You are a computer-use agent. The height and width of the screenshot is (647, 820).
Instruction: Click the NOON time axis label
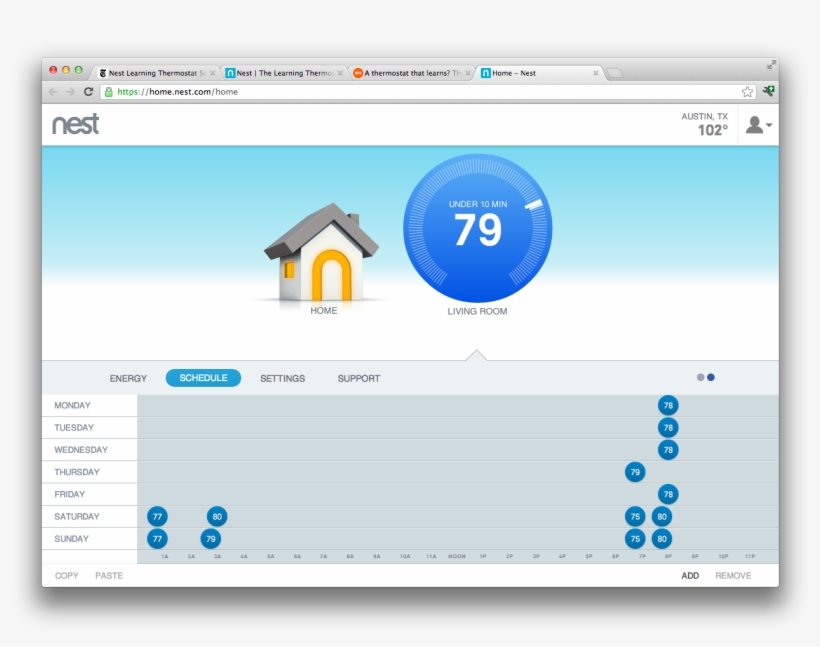[x=457, y=557]
